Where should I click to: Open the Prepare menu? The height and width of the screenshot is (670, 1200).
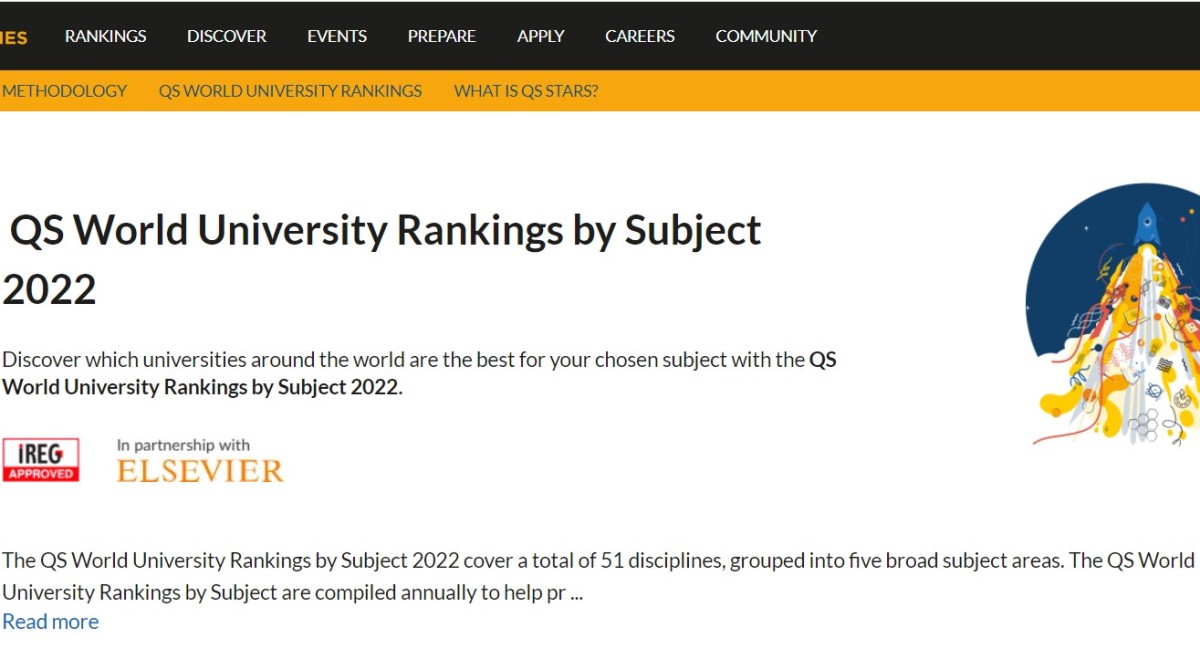coord(441,36)
